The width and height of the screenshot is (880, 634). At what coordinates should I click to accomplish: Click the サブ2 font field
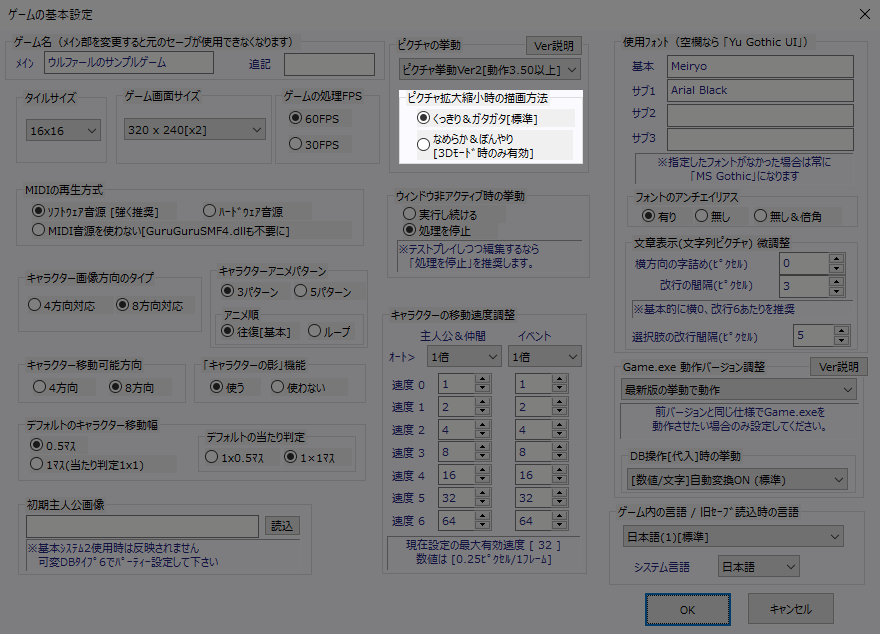pyautogui.click(x=760, y=115)
